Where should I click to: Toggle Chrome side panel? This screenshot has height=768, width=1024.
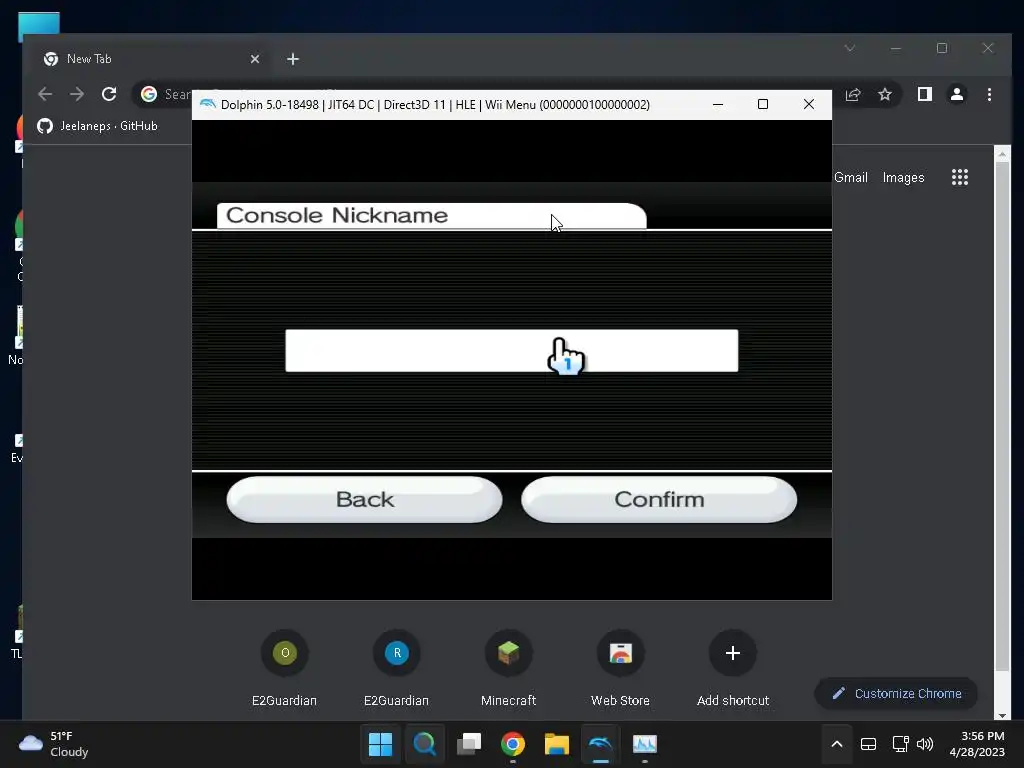[x=925, y=95]
